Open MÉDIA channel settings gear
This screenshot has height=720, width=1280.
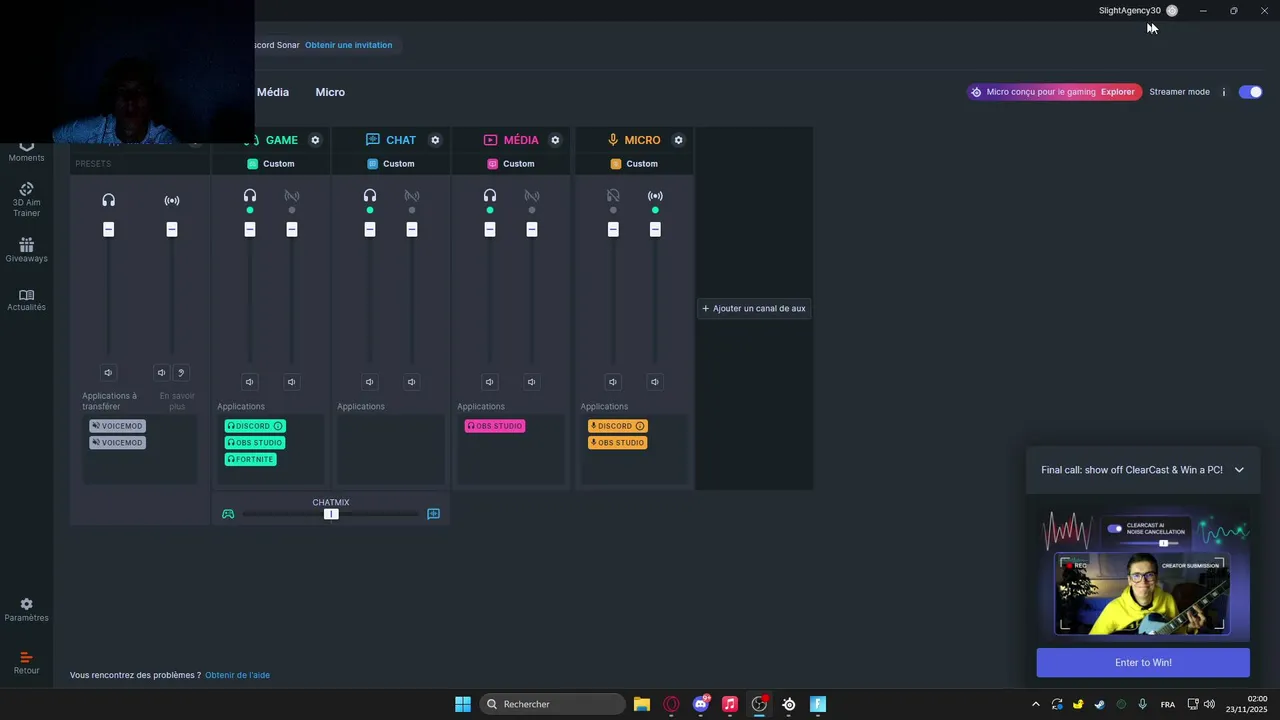tap(555, 140)
